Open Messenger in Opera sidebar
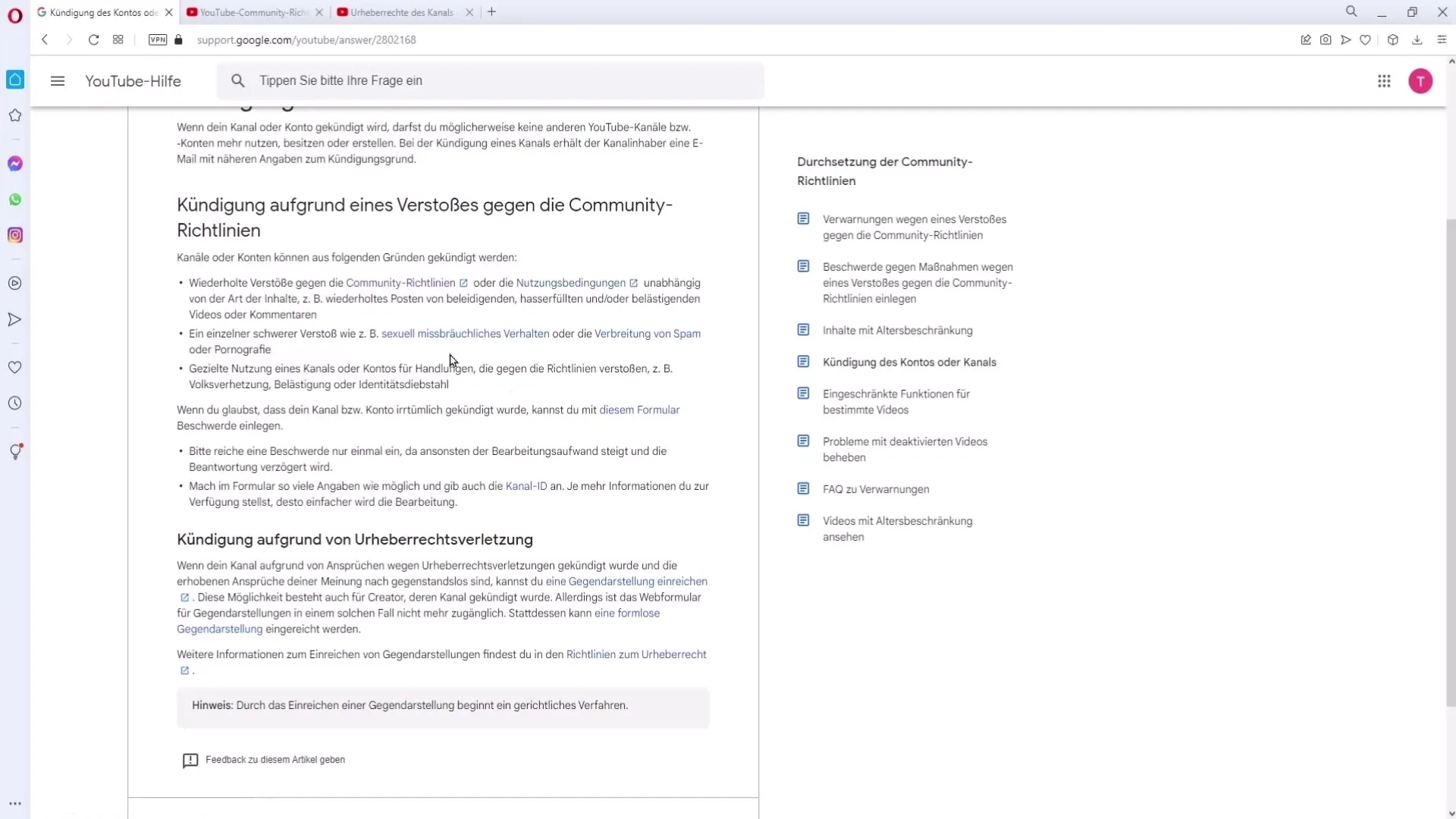Viewport: 1456px width, 819px height. [15, 164]
